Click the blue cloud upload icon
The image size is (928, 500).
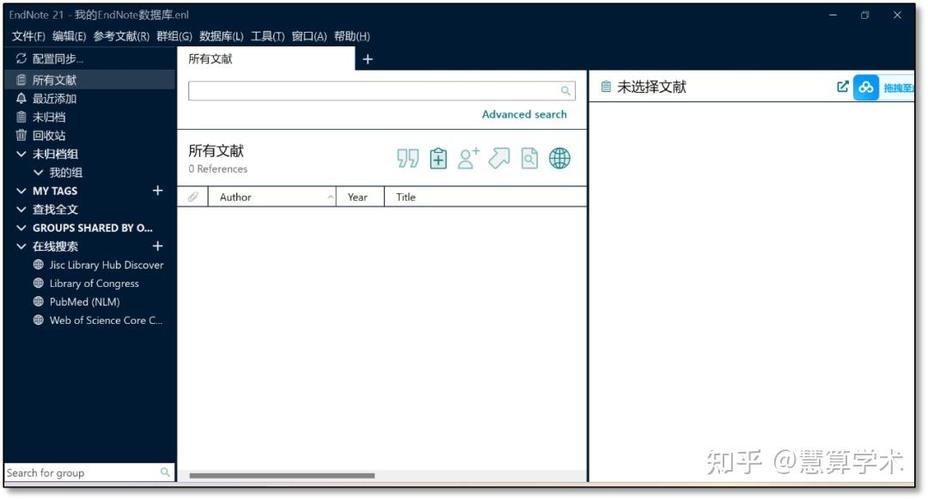point(866,88)
